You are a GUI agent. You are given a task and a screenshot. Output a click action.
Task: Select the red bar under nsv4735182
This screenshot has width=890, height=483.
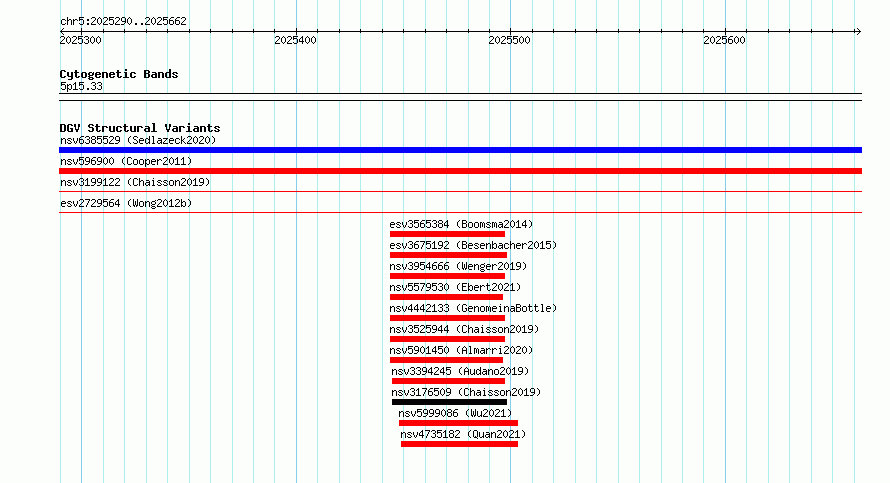click(459, 444)
